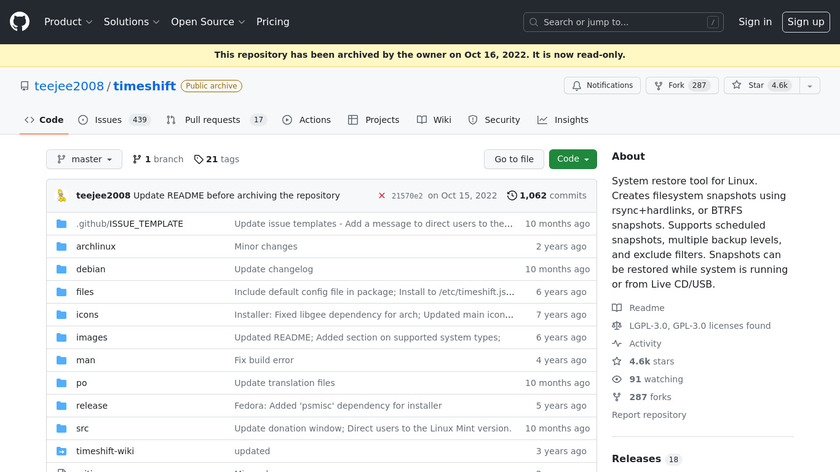Open the 'Minor changes' commit for archlinux
840x472 pixels.
266,246
